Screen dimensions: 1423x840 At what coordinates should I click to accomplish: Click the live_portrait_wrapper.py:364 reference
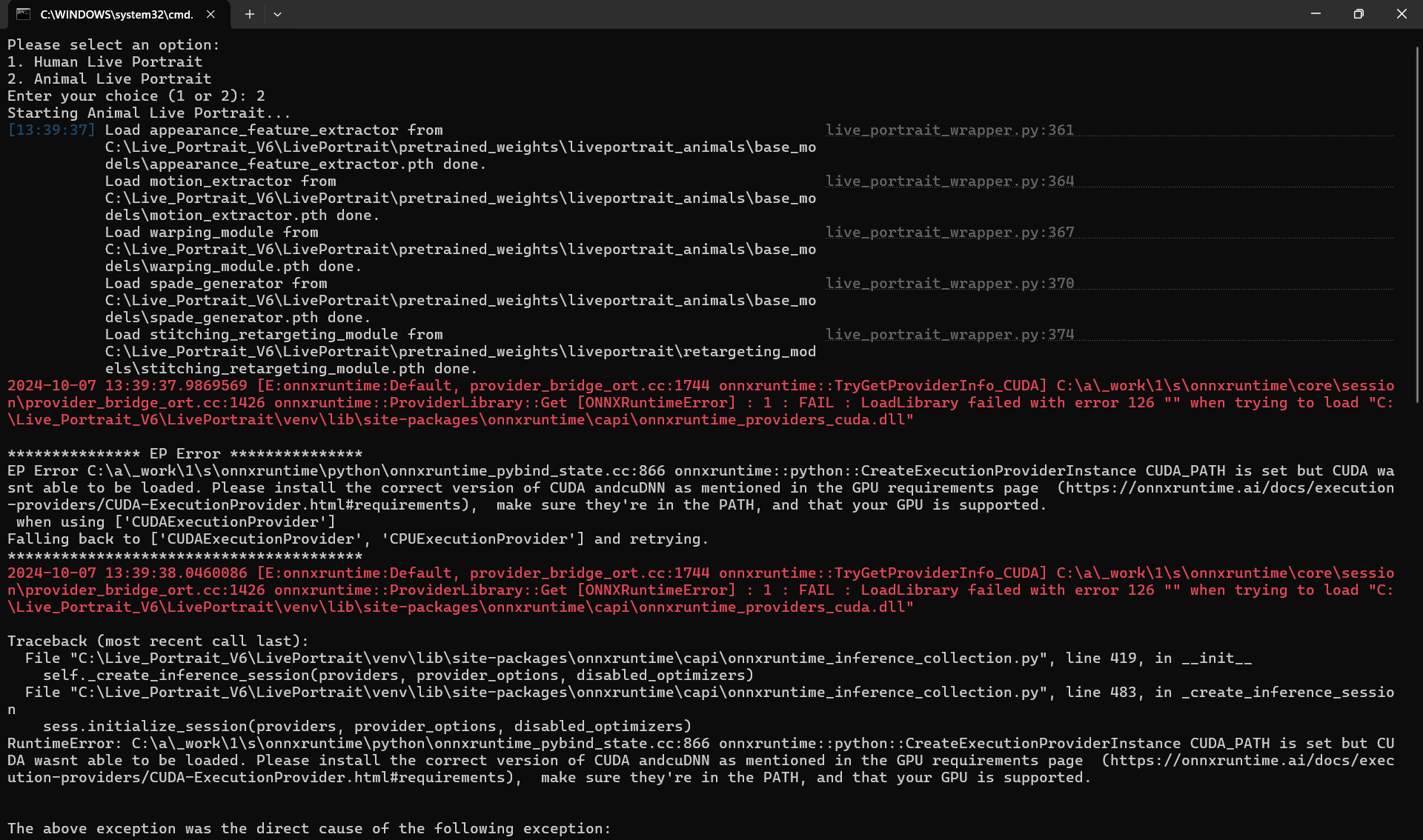point(949,181)
